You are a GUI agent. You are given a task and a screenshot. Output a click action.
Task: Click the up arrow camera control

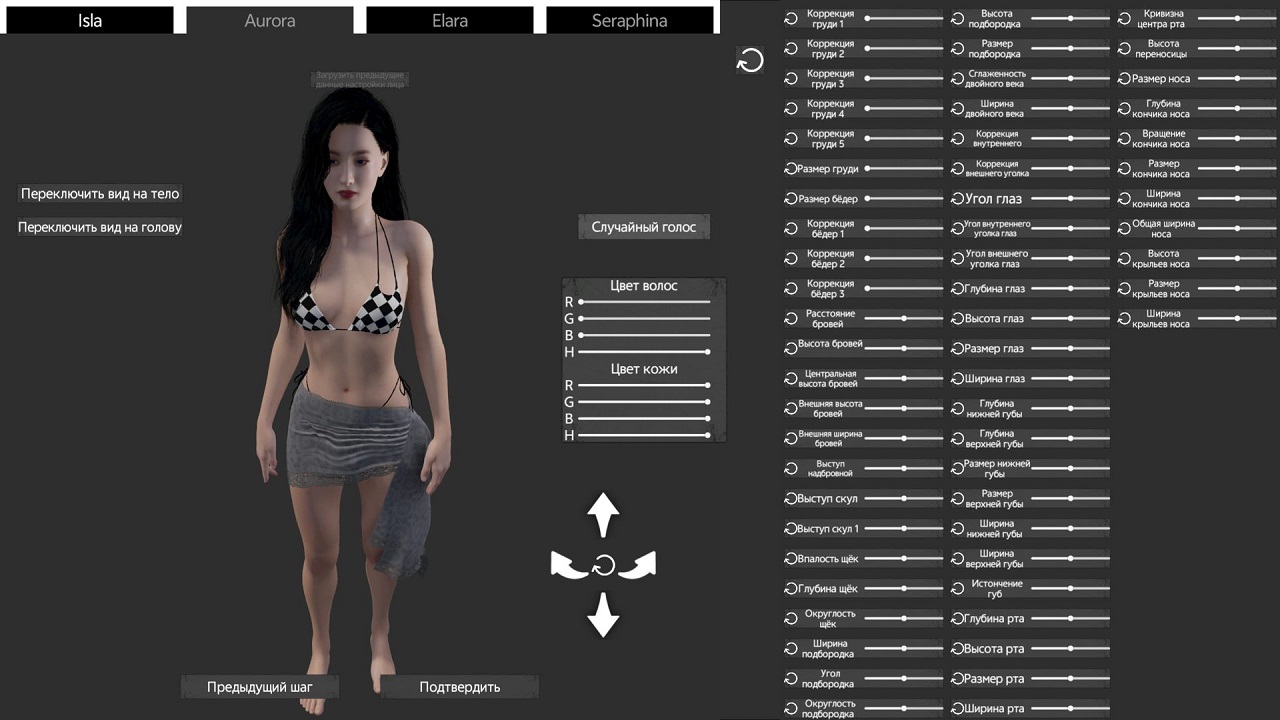[603, 515]
